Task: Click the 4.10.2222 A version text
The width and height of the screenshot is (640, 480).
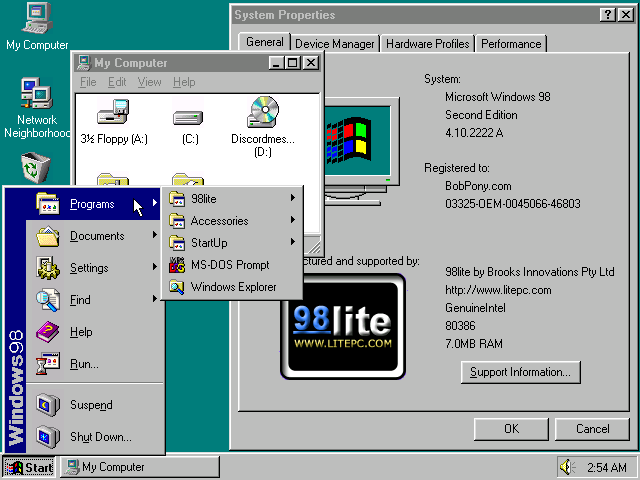Action: [474, 133]
